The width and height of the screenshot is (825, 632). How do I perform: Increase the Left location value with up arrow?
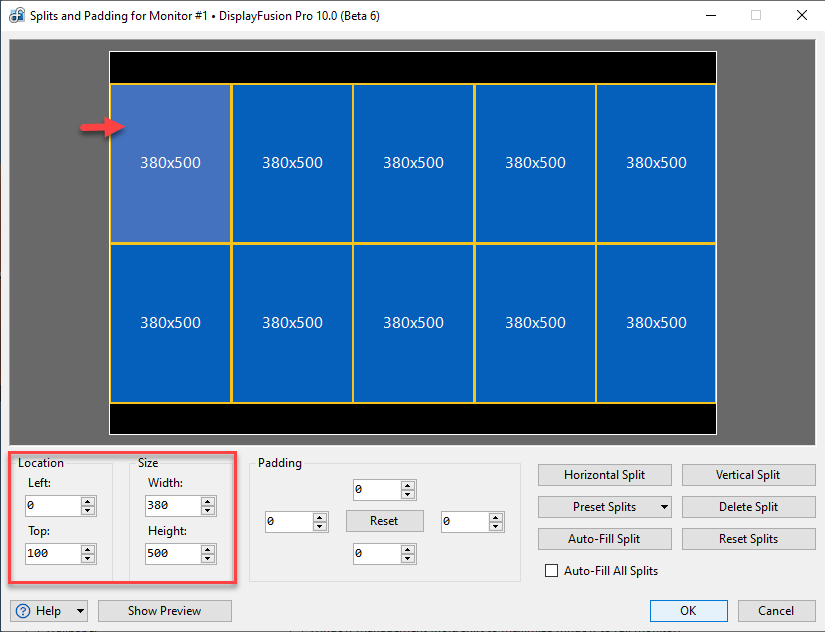(x=88, y=501)
